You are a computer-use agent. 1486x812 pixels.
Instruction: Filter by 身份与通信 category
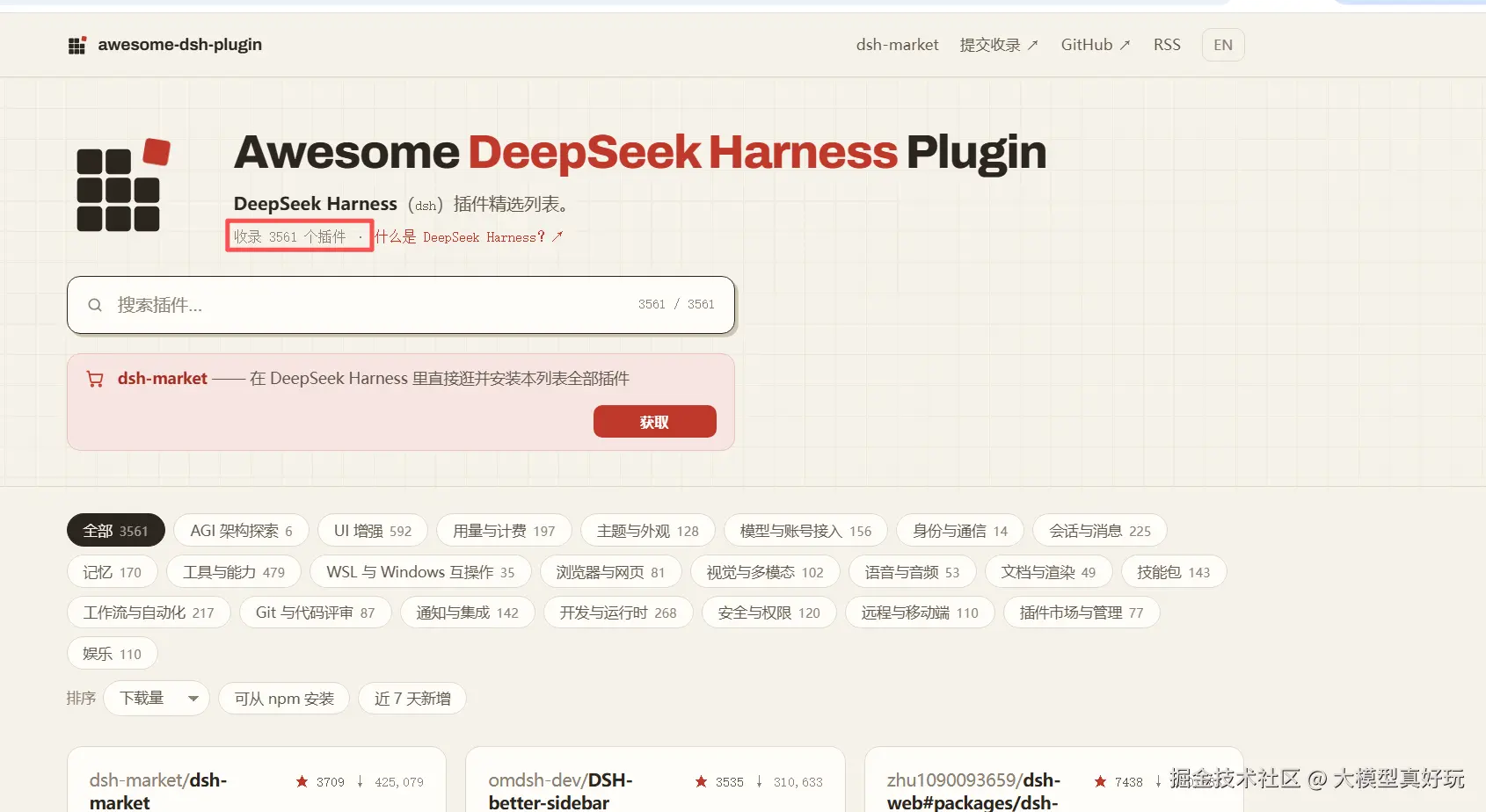coord(960,530)
